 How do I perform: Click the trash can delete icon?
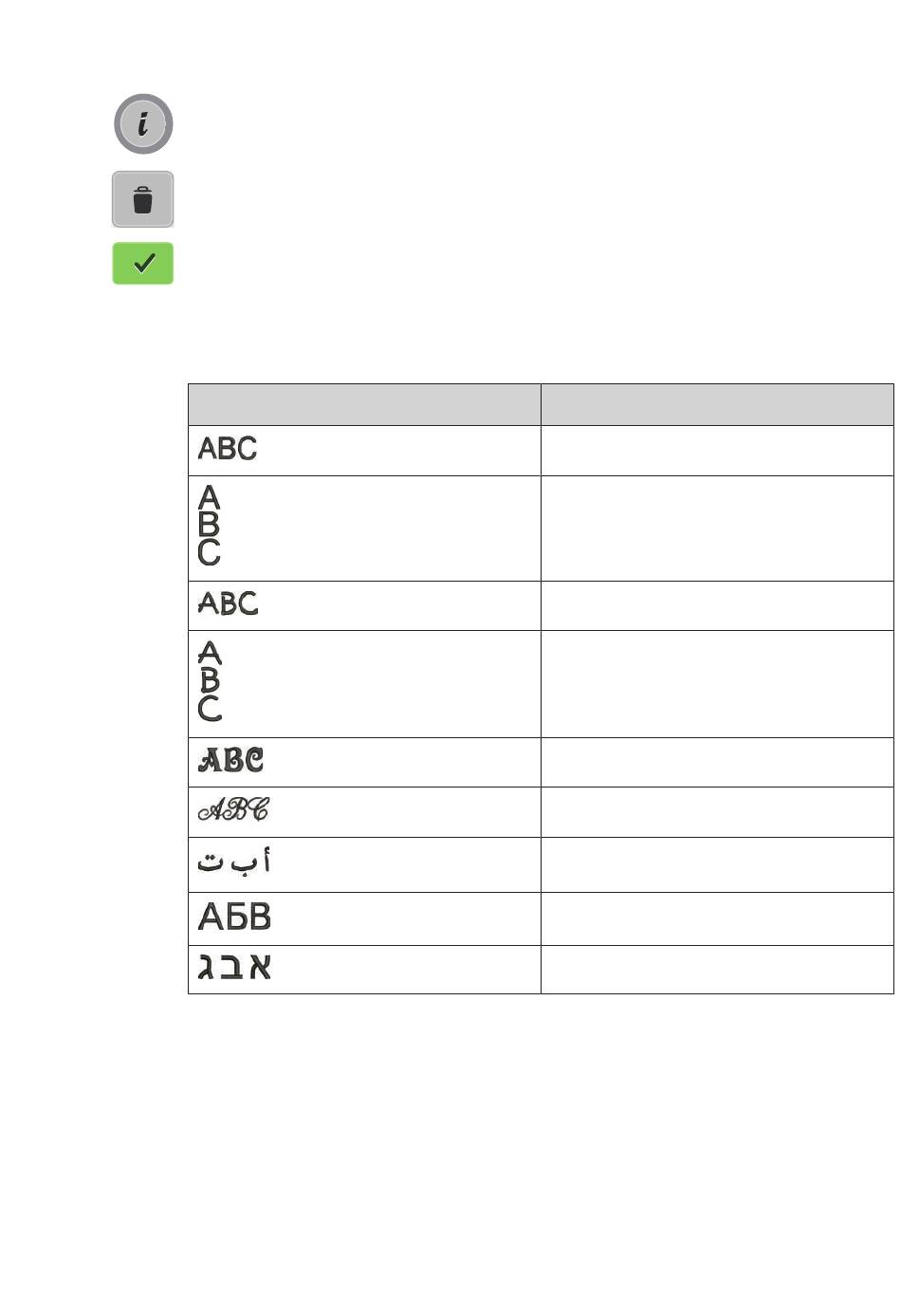coord(143,199)
